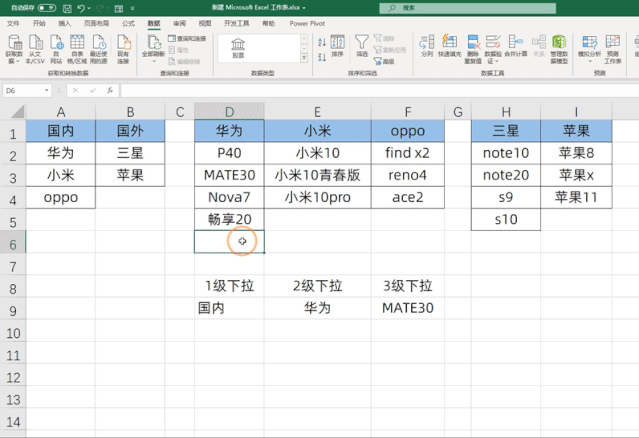639x438 pixels.
Task: Click the 搜索 search box
Action: (x=467, y=8)
